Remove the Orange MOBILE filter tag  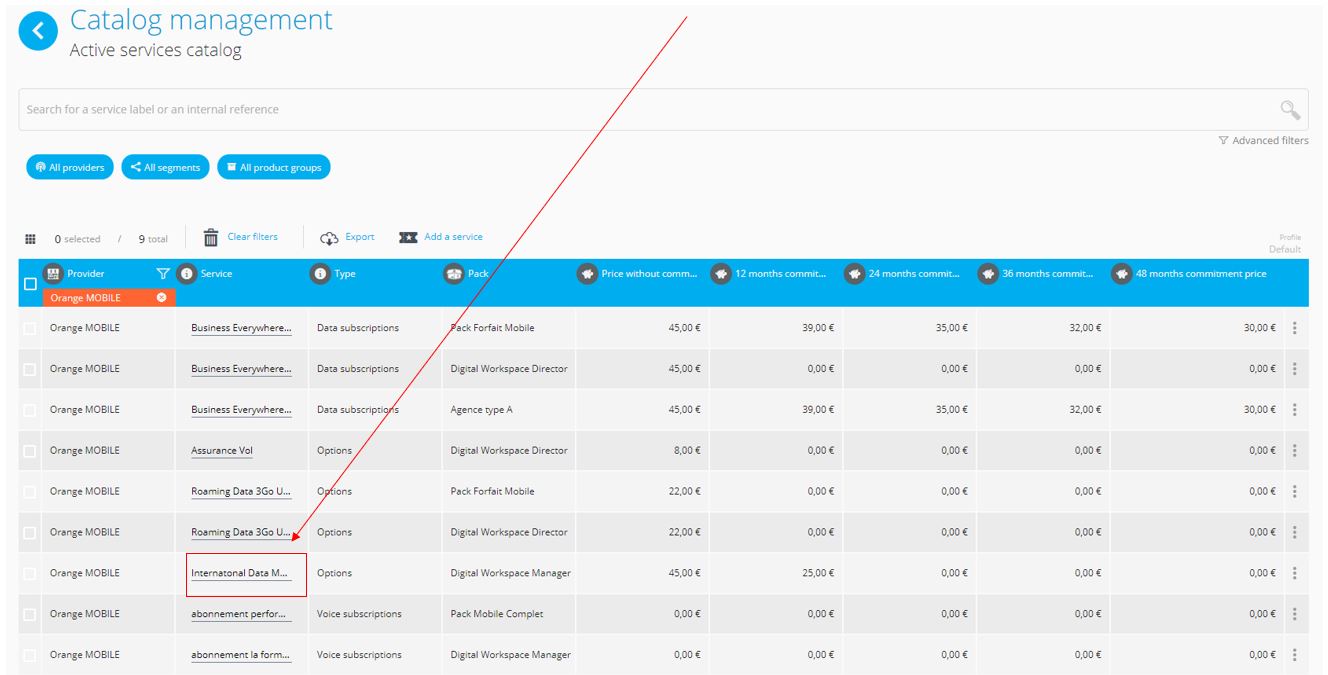coord(162,298)
